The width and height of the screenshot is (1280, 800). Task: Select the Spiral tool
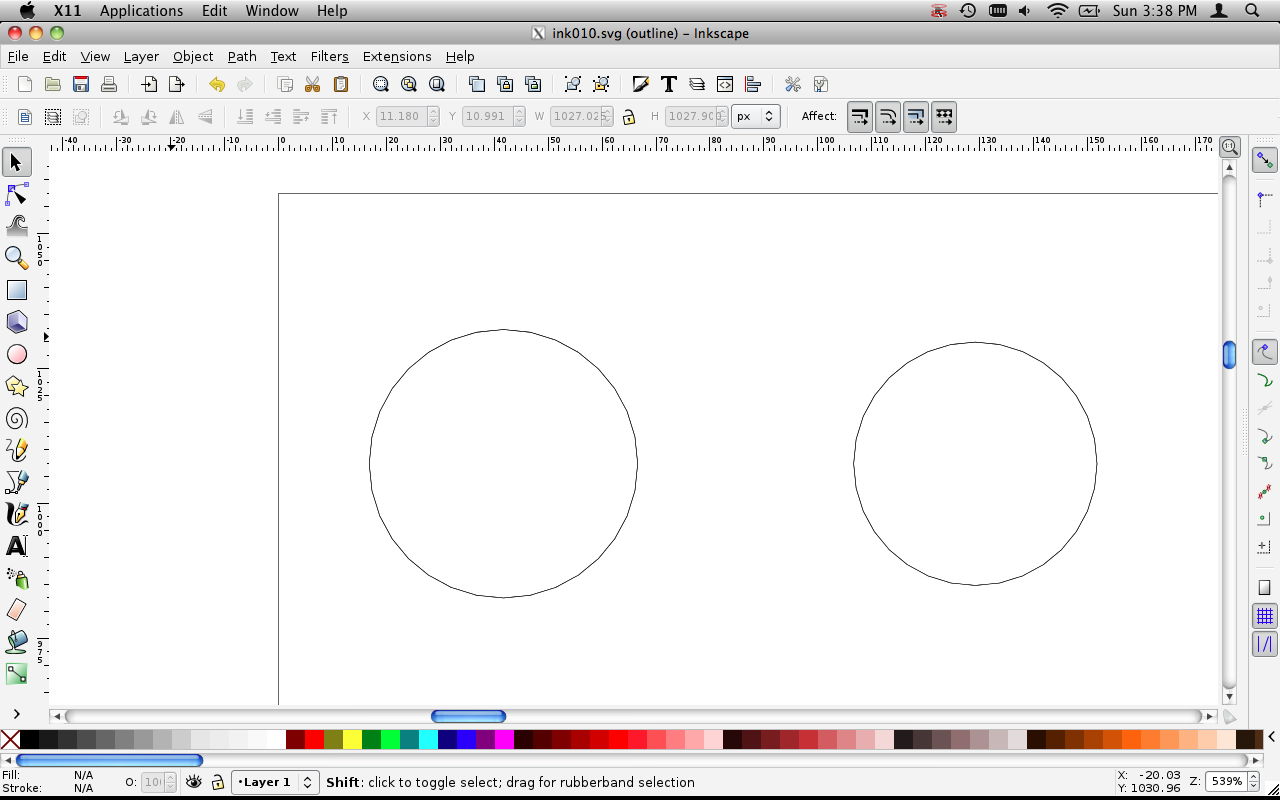point(17,418)
